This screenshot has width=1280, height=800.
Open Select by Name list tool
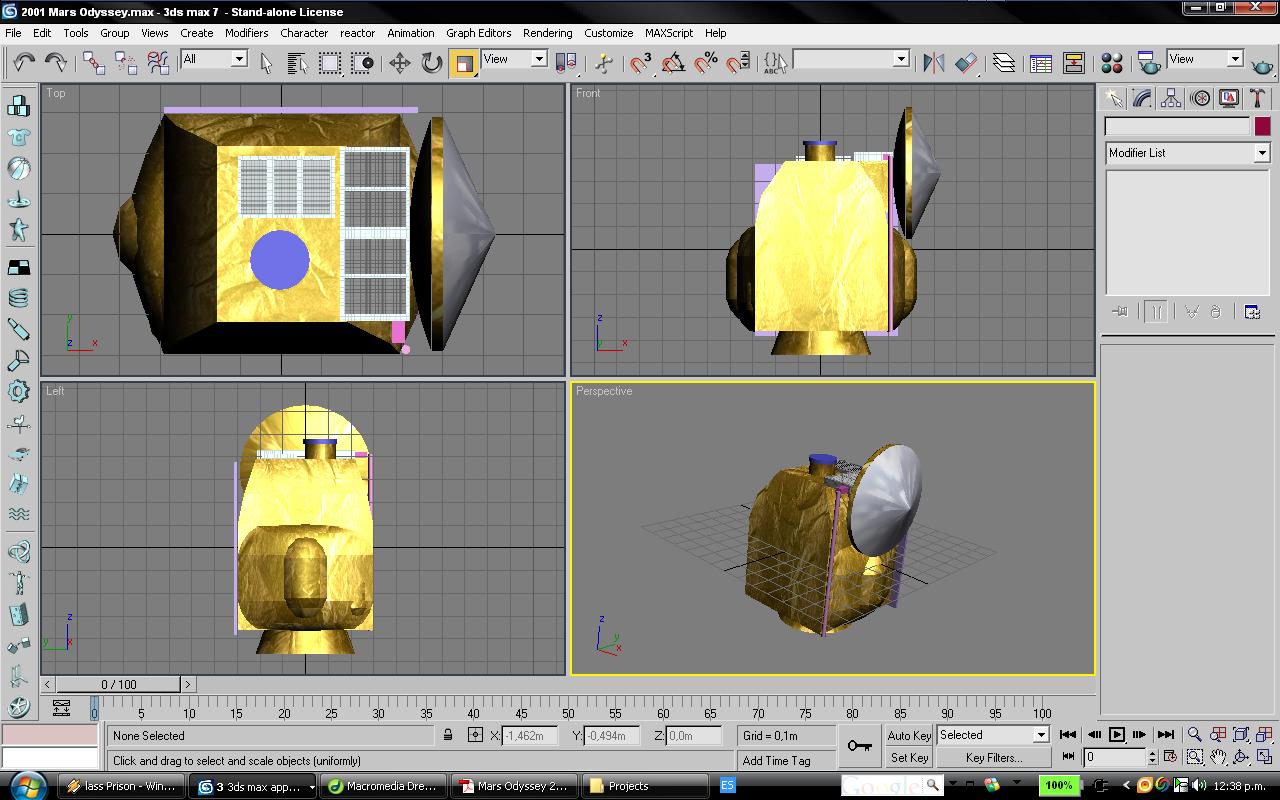297,63
